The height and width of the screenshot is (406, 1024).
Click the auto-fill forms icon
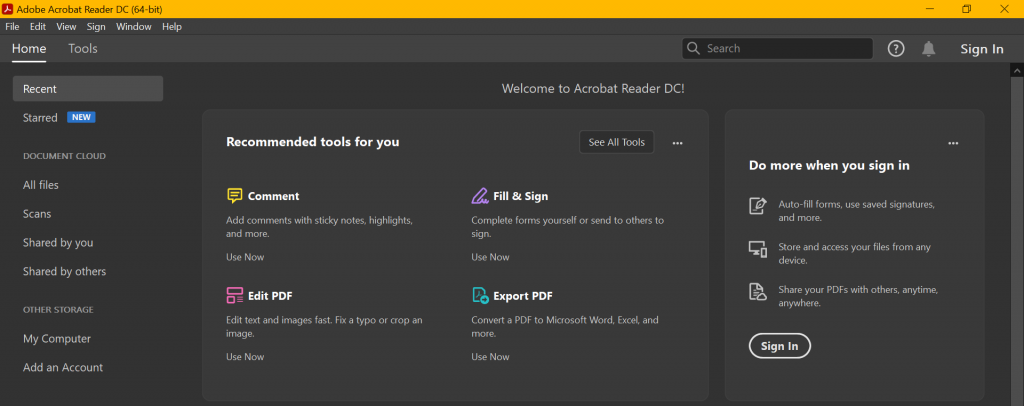tap(758, 206)
